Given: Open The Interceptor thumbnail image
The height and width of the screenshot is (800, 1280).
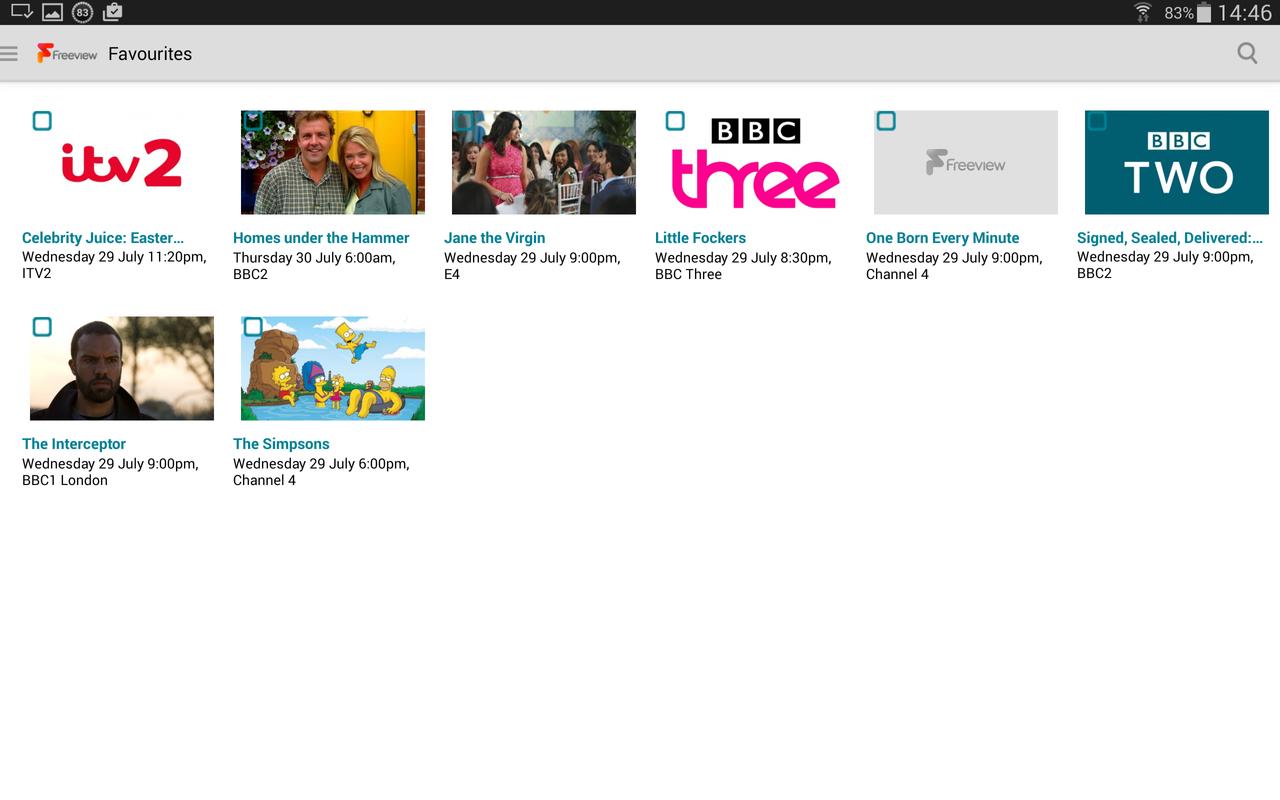Looking at the screenshot, I should tap(122, 368).
